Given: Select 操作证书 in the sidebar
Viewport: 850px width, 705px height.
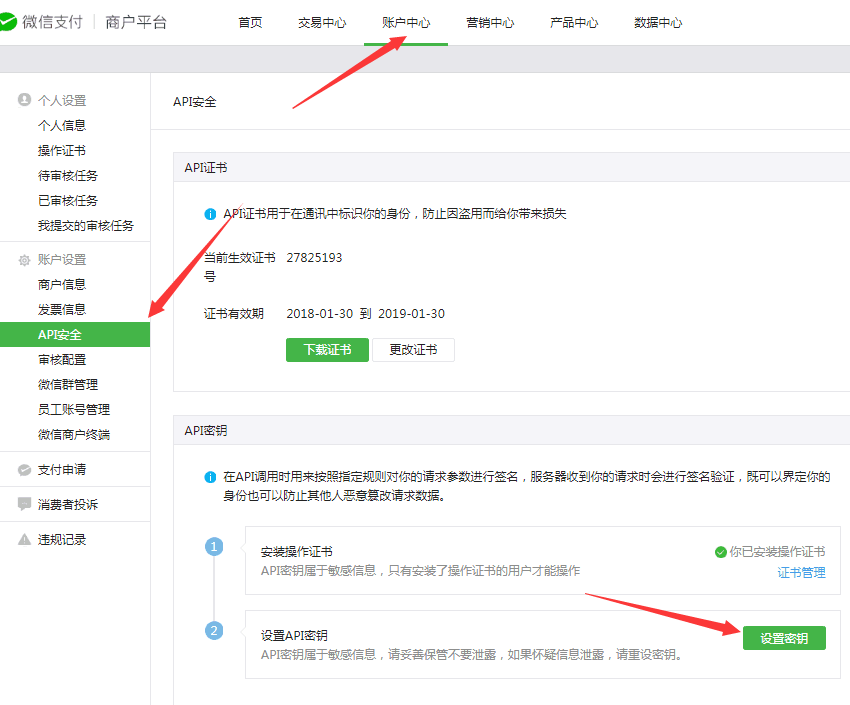Looking at the screenshot, I should [62, 151].
